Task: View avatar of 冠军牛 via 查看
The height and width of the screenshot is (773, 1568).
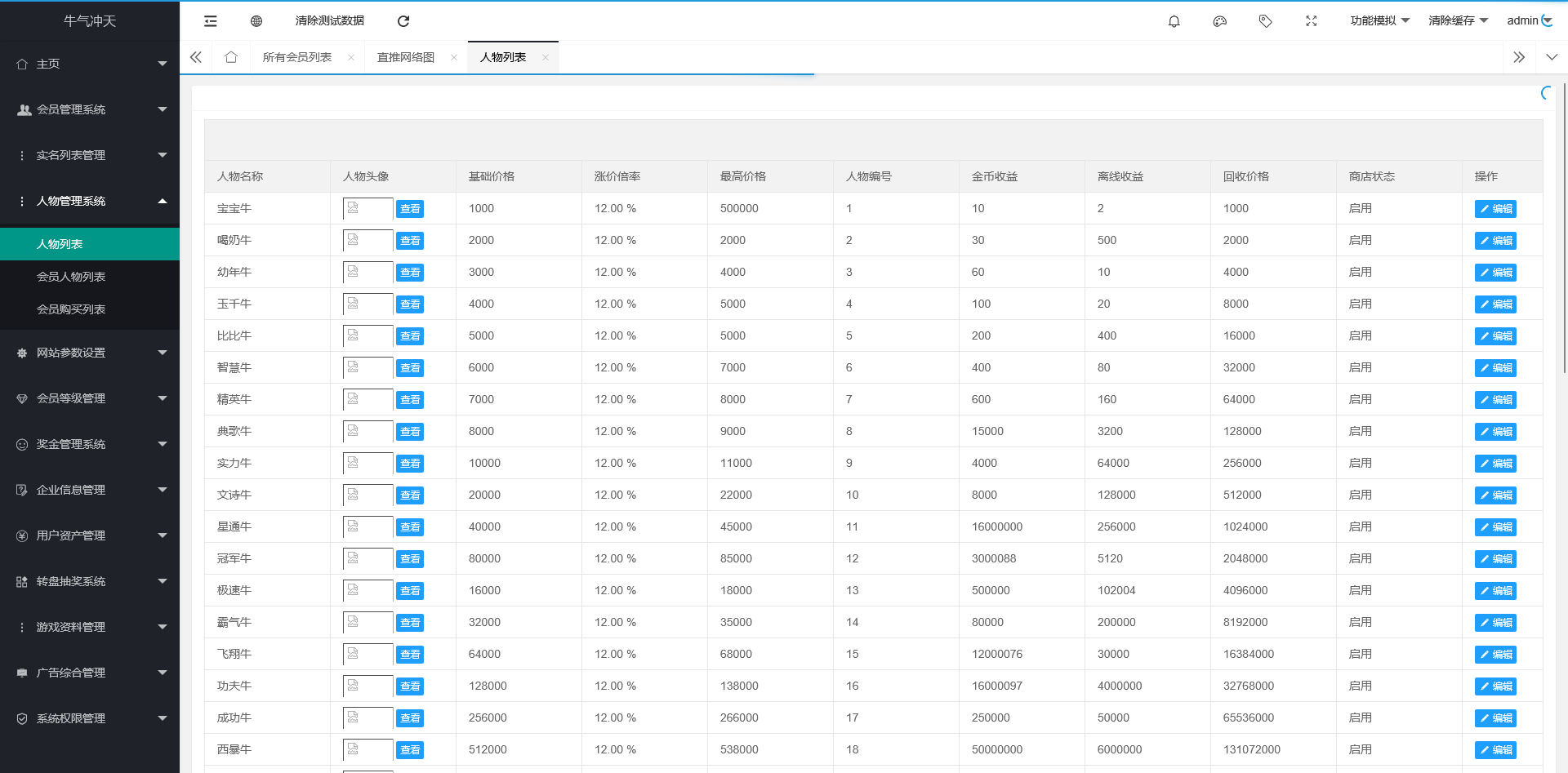Action: (x=410, y=559)
